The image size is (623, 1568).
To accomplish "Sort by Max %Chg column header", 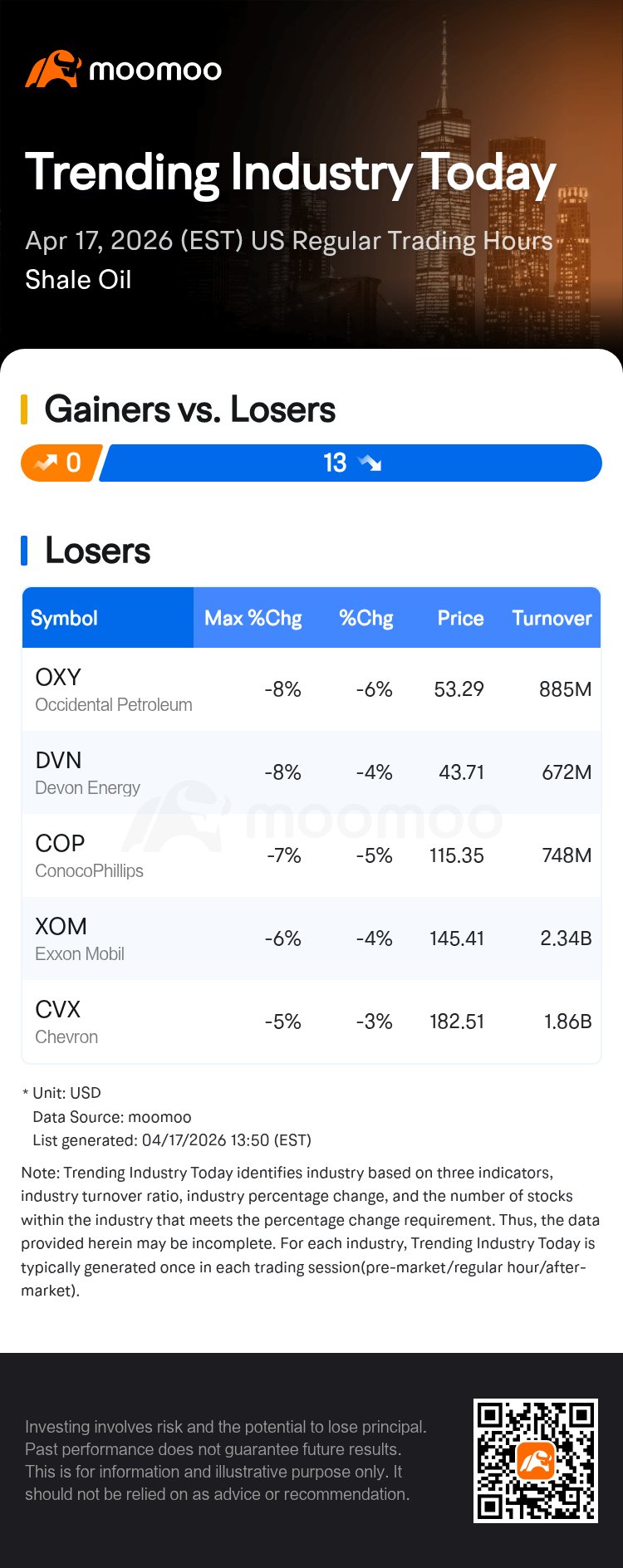I will click(x=253, y=618).
